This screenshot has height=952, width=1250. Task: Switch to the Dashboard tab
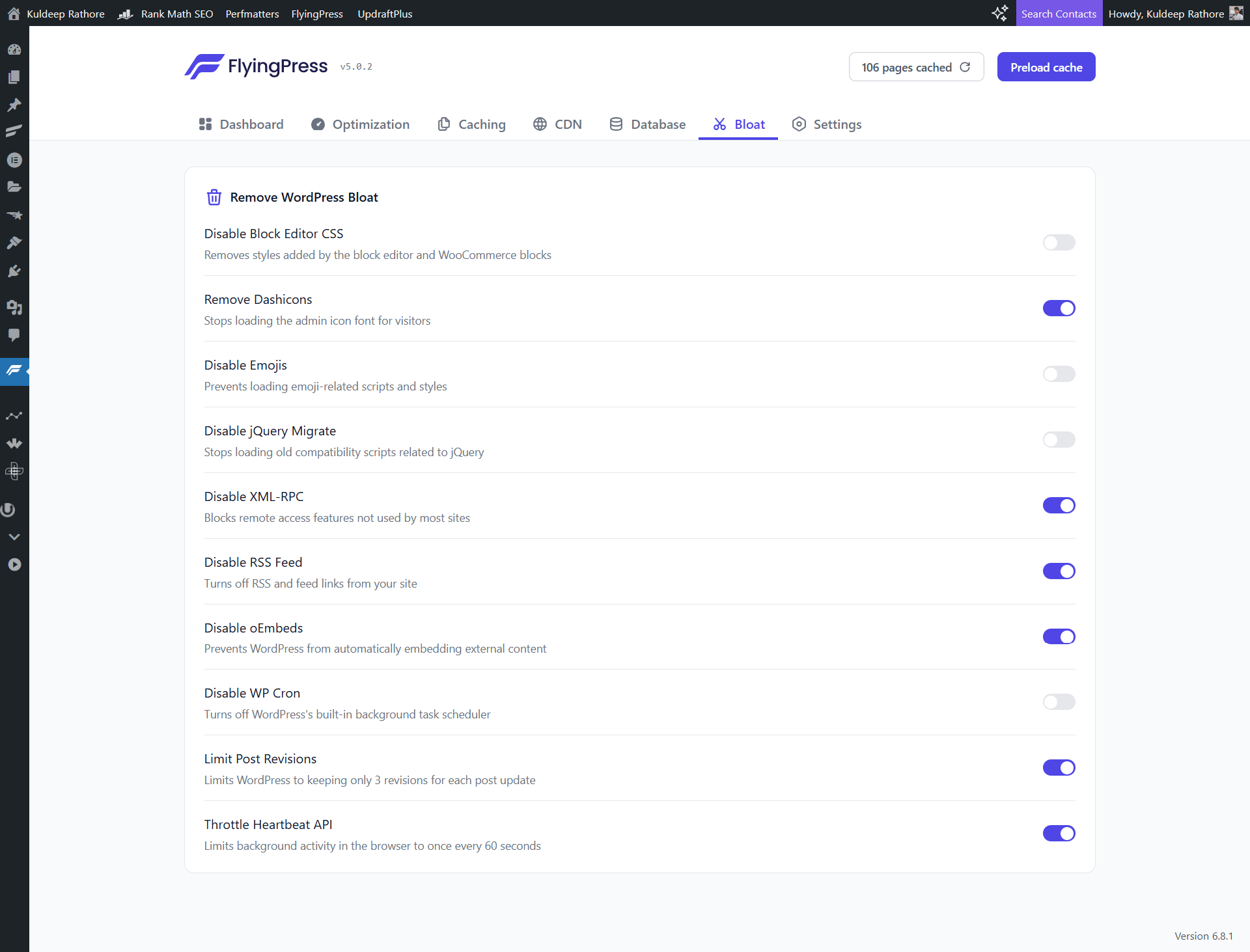[241, 124]
